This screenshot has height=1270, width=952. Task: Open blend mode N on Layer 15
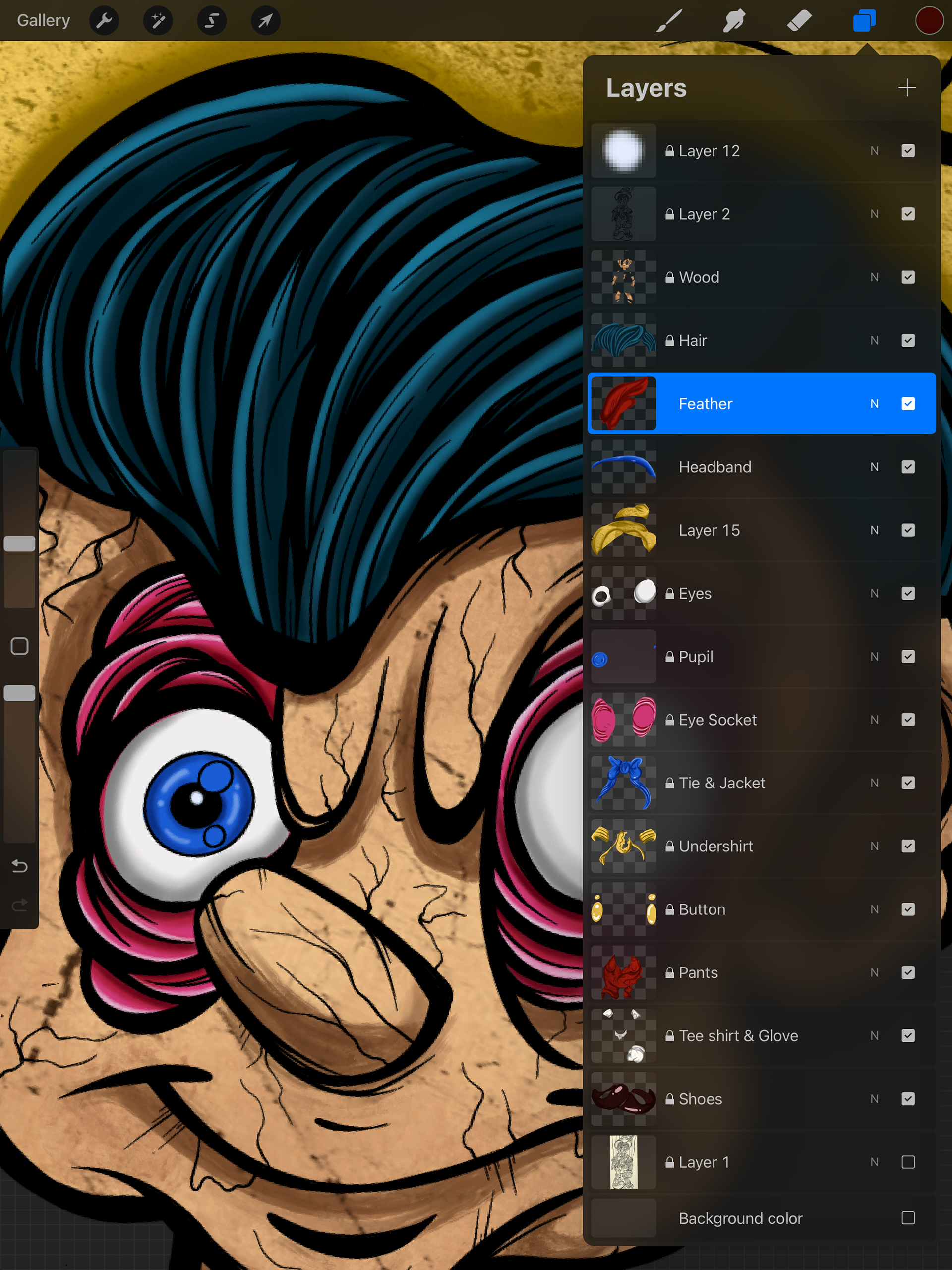click(x=874, y=530)
